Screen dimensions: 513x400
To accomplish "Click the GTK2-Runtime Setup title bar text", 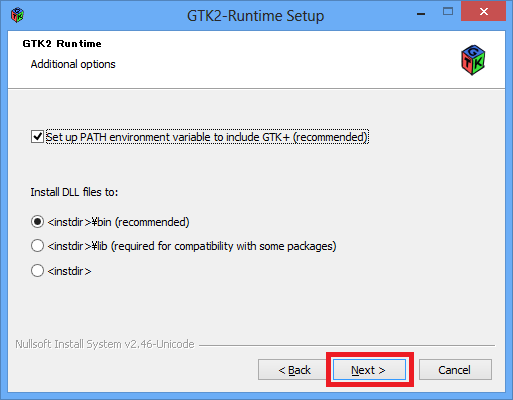I will coord(255,16).
